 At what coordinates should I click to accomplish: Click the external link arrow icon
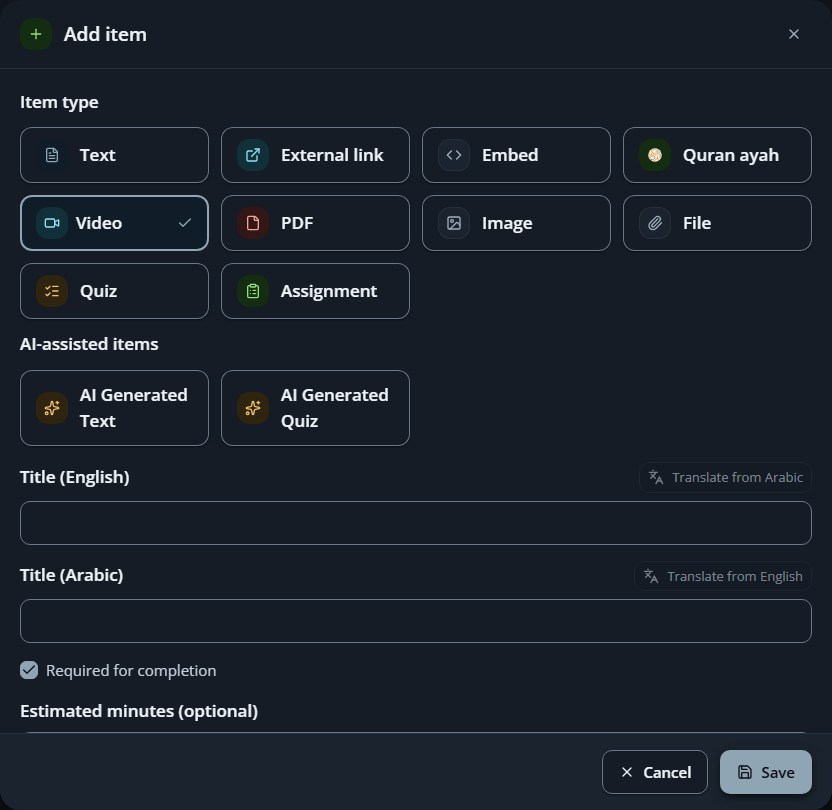[253, 155]
